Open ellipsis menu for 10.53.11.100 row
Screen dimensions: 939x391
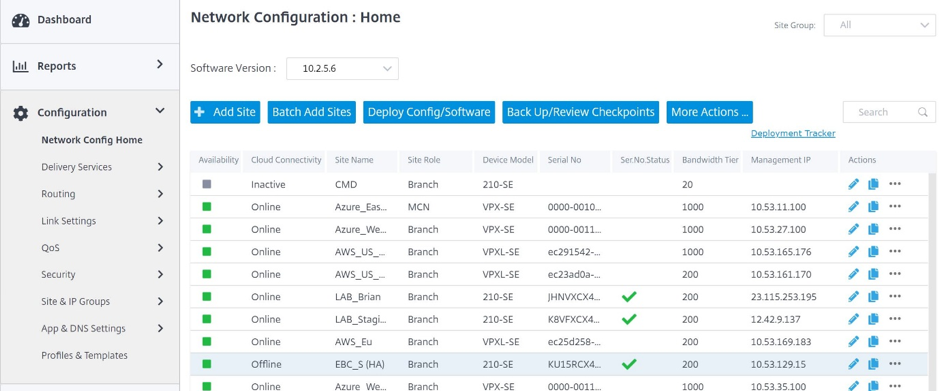click(895, 207)
